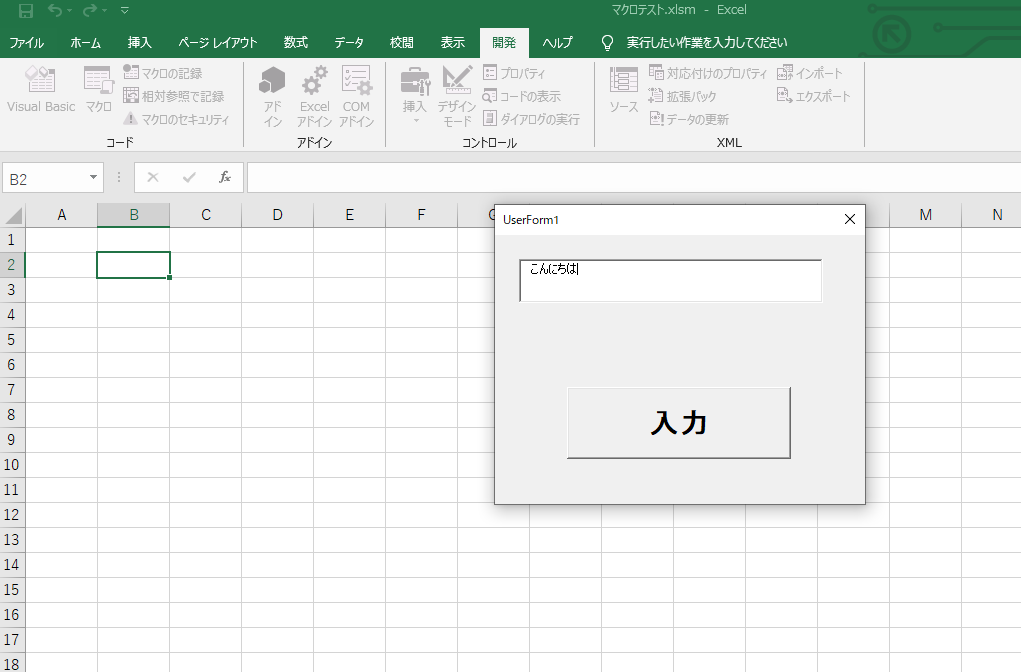Expand the Name Box dropdown

[94, 177]
